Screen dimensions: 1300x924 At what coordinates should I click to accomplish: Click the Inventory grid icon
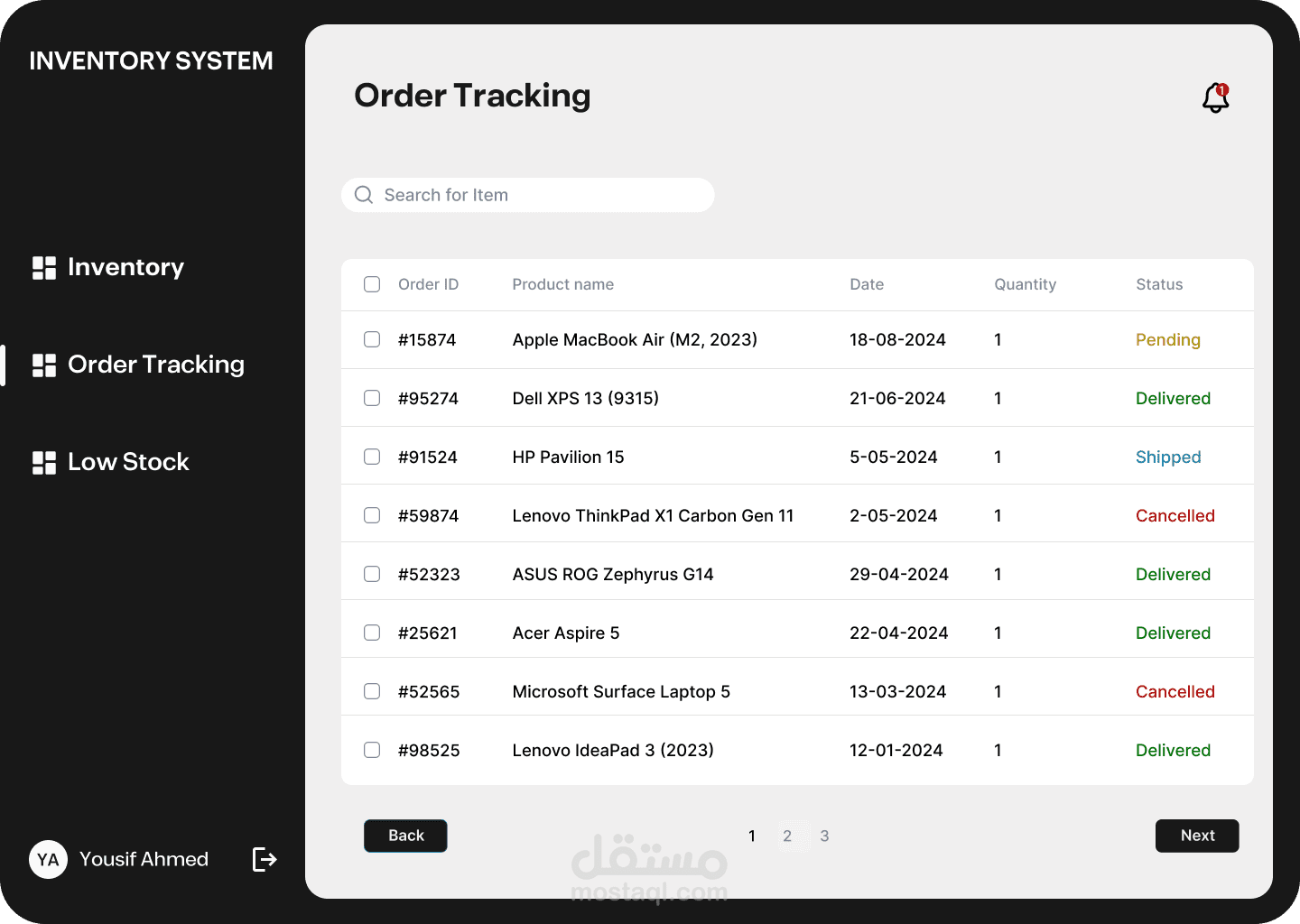44,268
